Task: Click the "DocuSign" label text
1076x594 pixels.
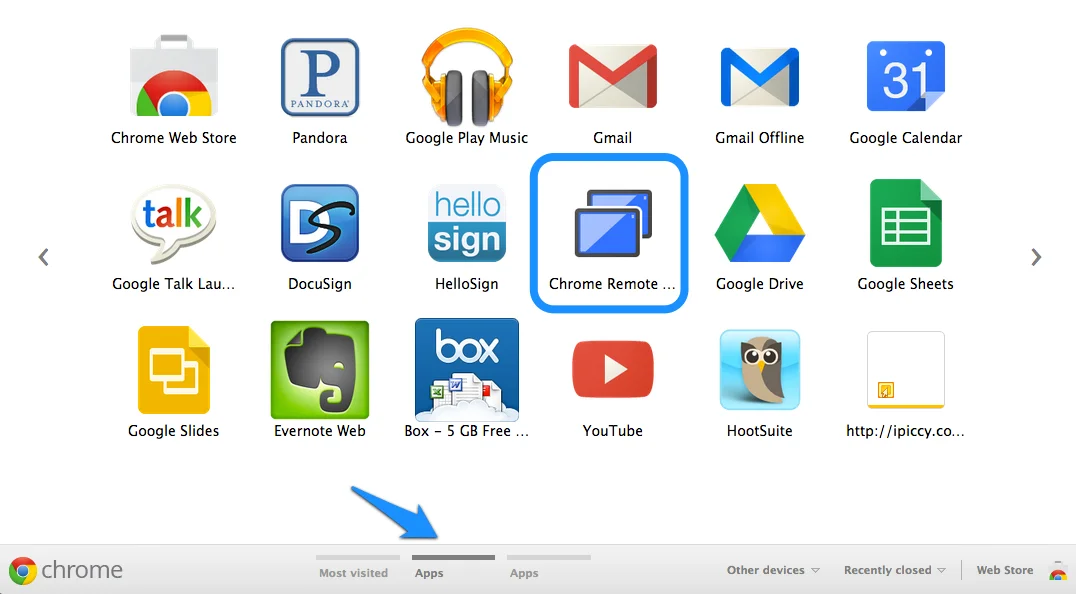Action: pos(320,284)
